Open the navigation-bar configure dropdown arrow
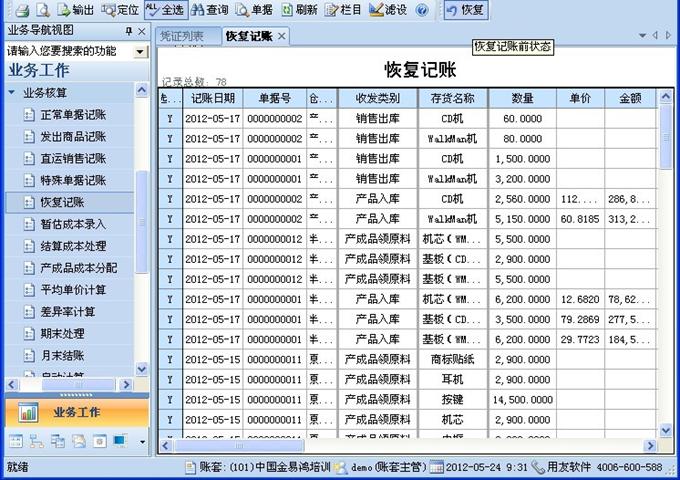The image size is (680, 480). tap(142, 442)
